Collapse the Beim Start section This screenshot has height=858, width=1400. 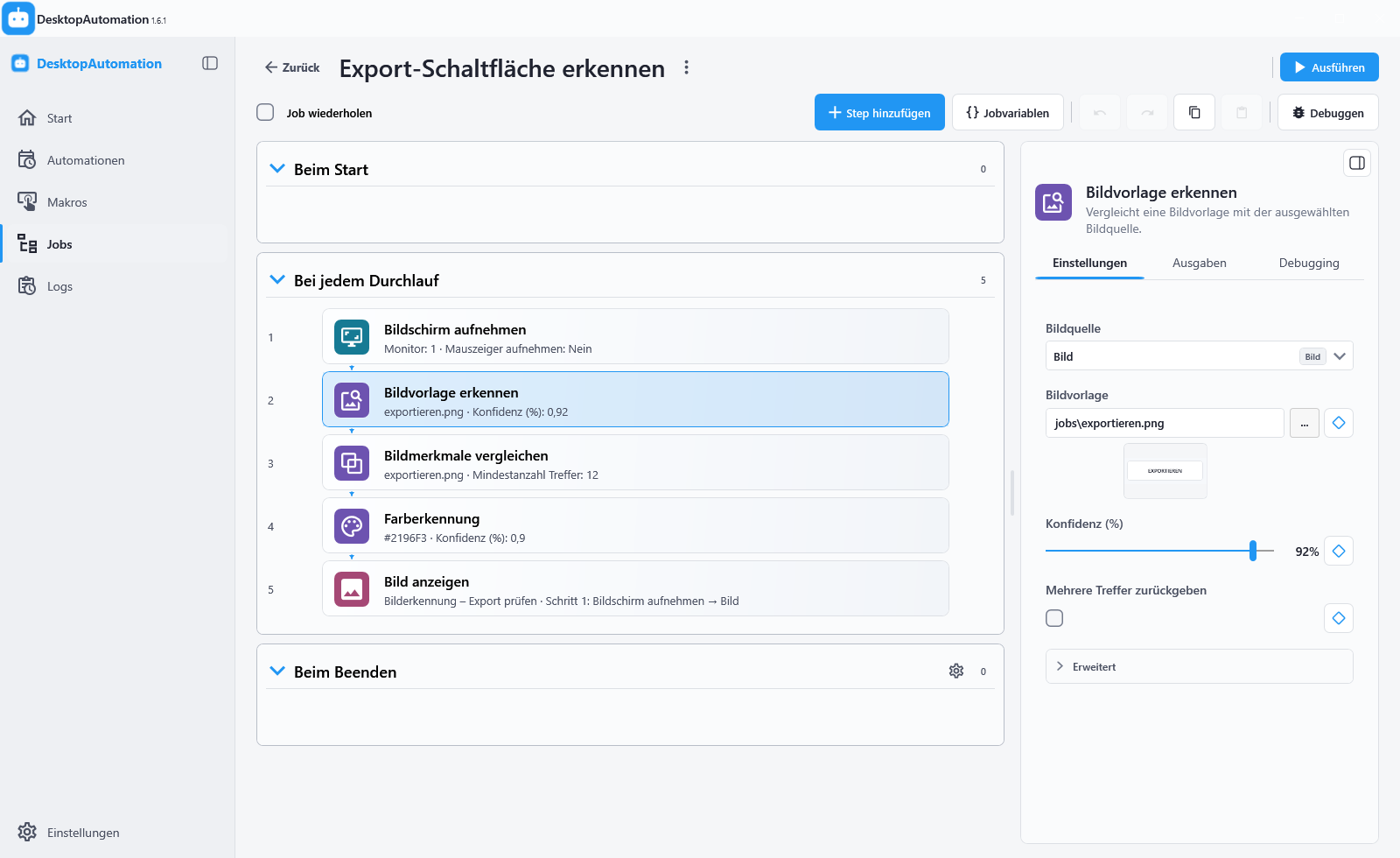pos(277,168)
